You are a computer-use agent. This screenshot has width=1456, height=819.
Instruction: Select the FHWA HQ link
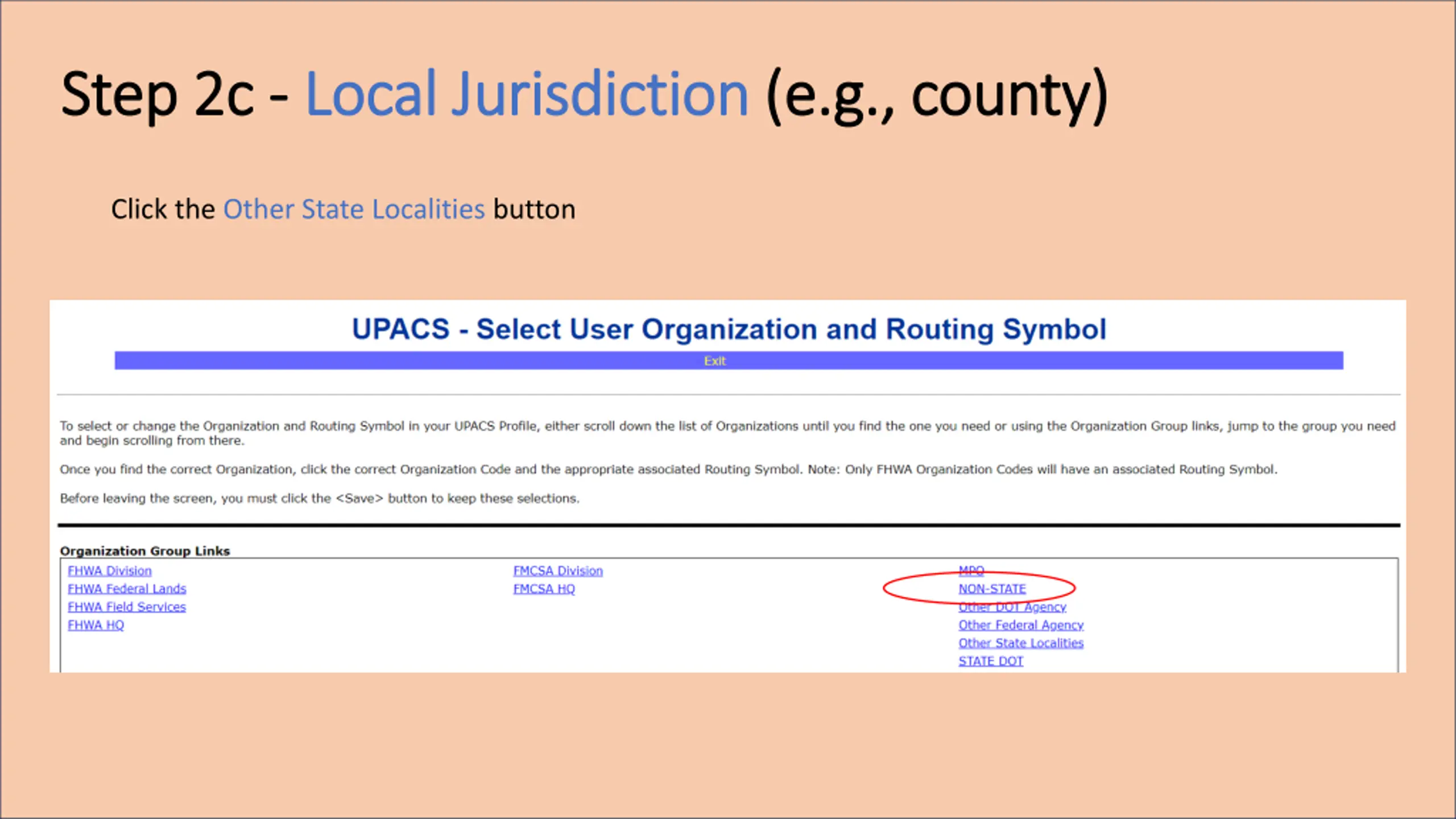[96, 625]
